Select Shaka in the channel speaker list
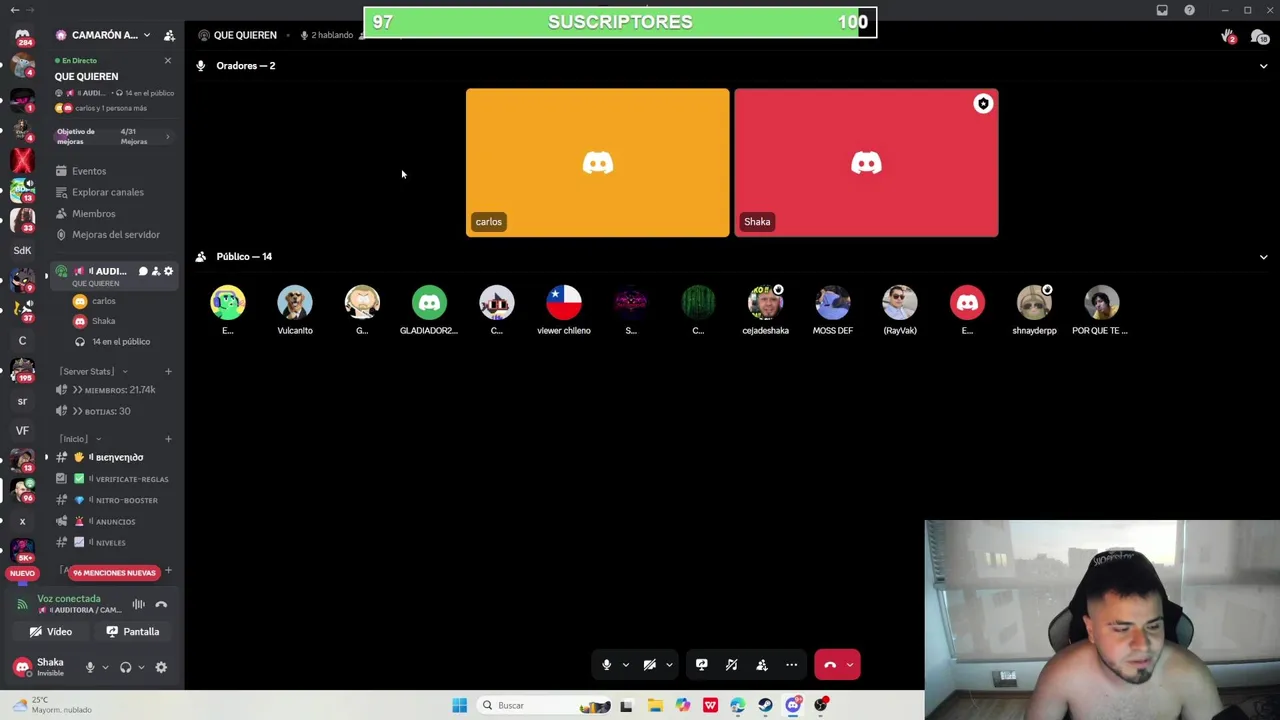This screenshot has height=720, width=1280. (x=104, y=321)
